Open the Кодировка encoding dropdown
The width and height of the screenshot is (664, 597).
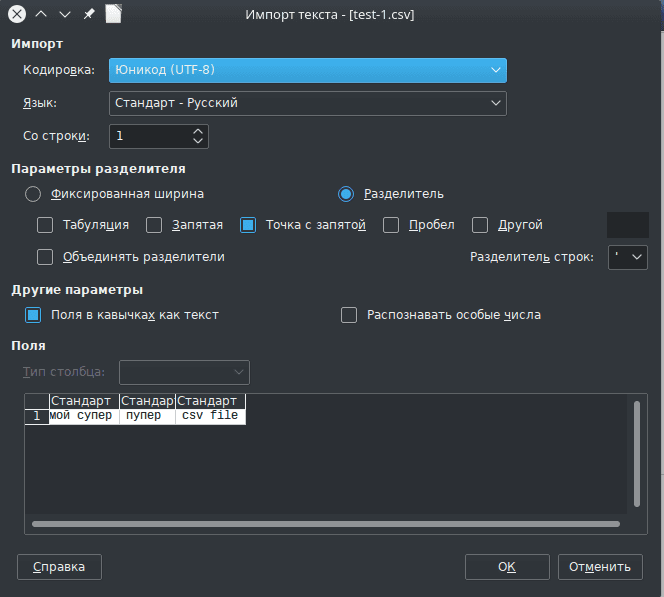pos(307,70)
